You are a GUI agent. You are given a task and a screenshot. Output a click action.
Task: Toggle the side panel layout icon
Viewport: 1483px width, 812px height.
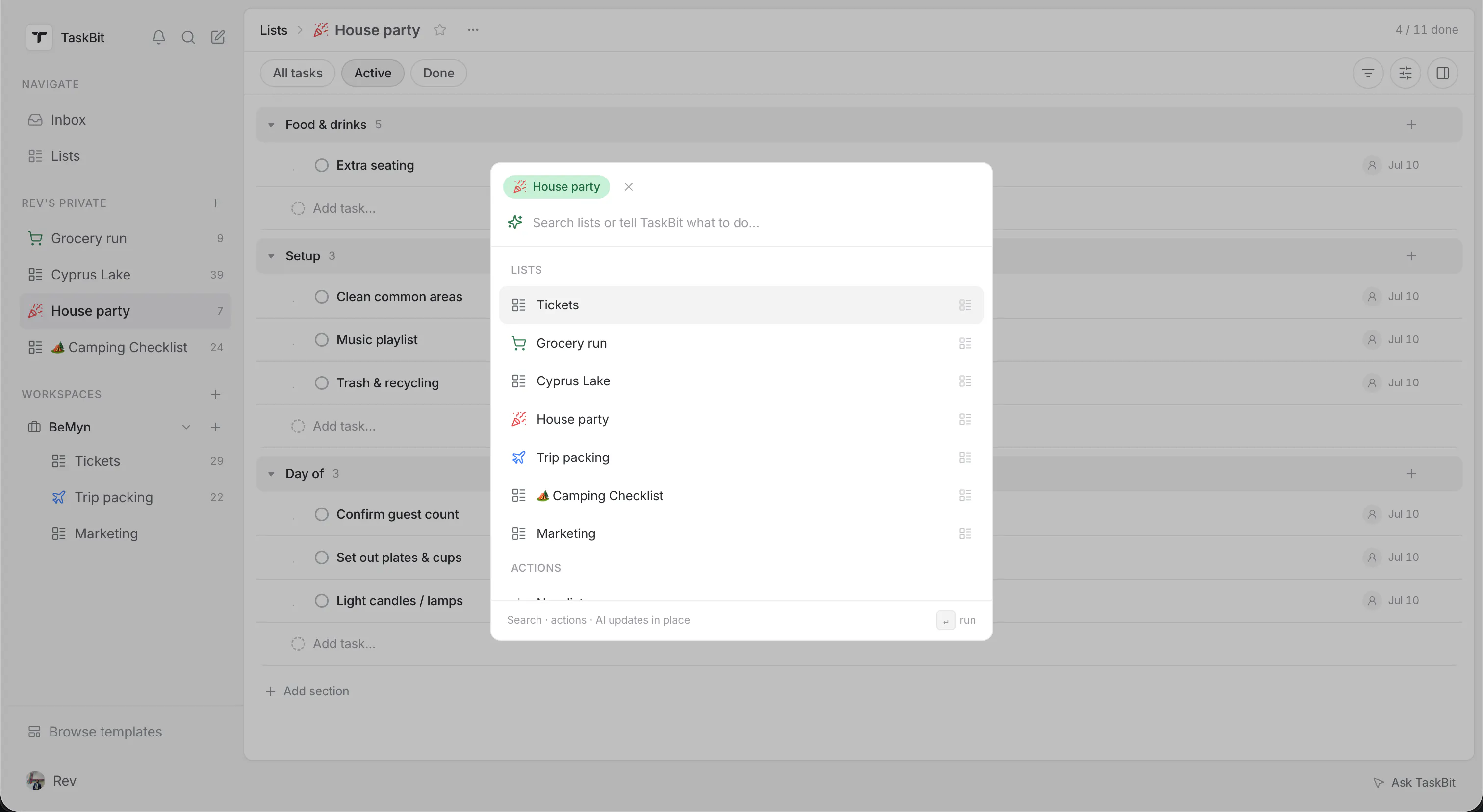coord(1443,73)
